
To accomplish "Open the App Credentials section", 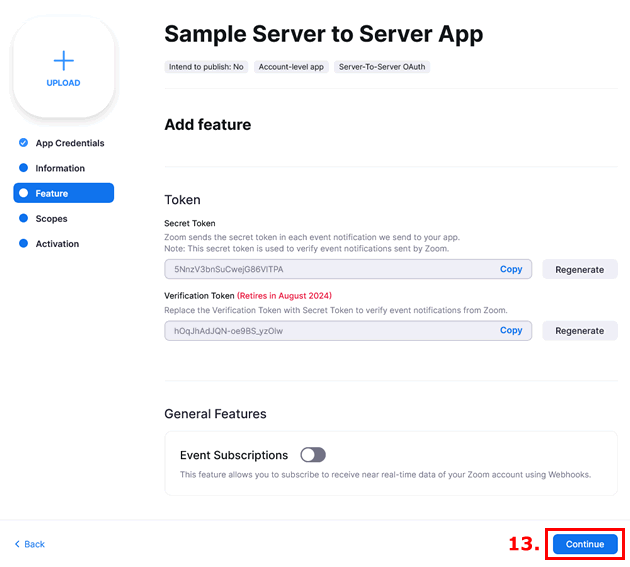I will [x=69, y=143].
